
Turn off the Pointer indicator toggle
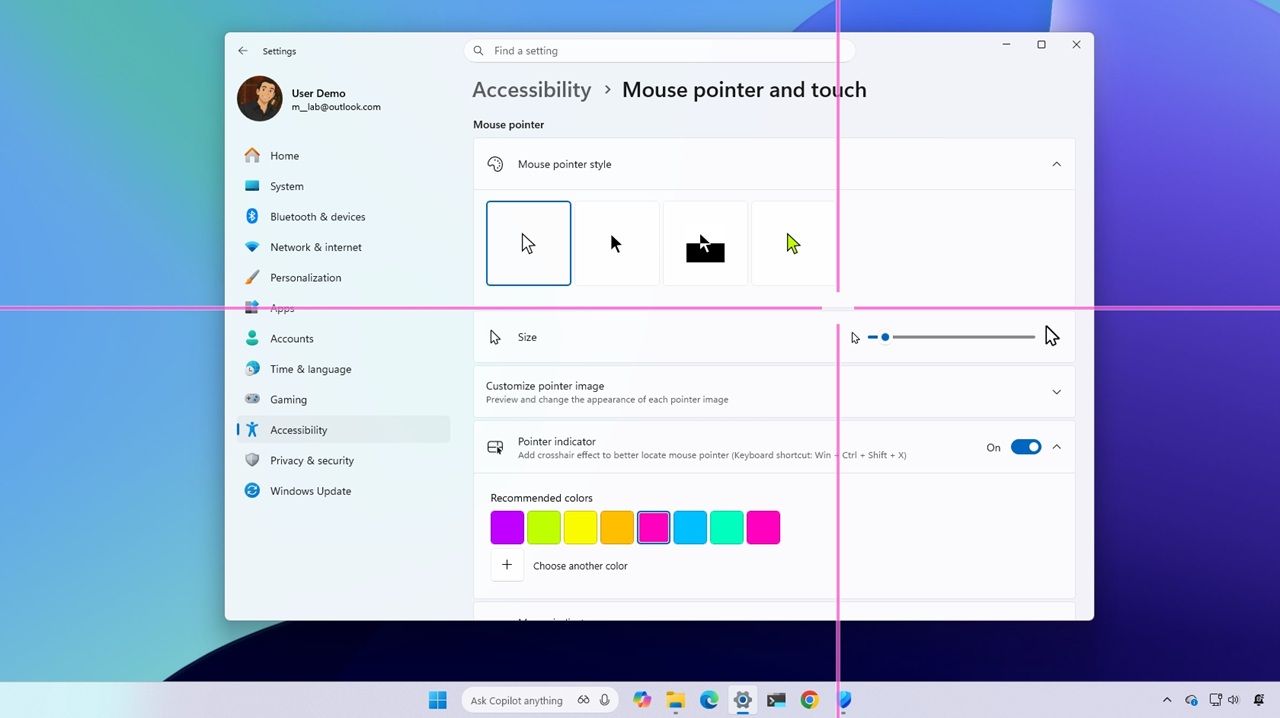1026,447
